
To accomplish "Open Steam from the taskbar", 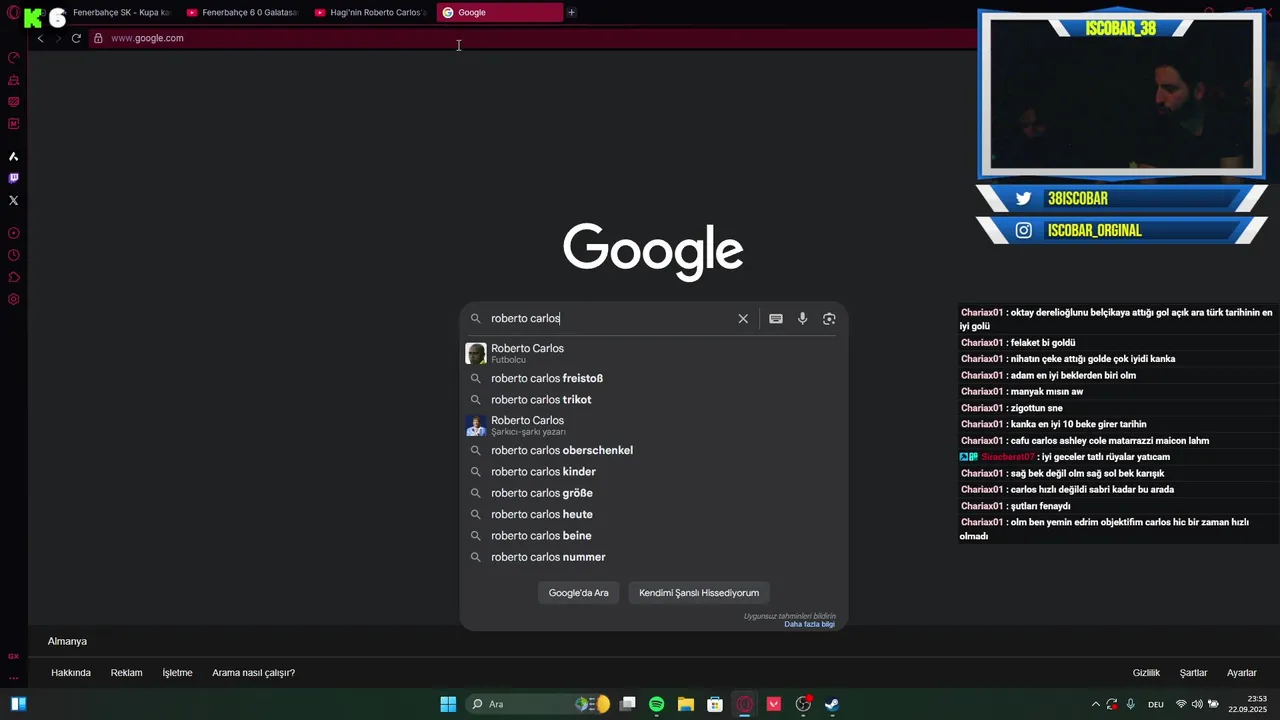I will [x=832, y=704].
